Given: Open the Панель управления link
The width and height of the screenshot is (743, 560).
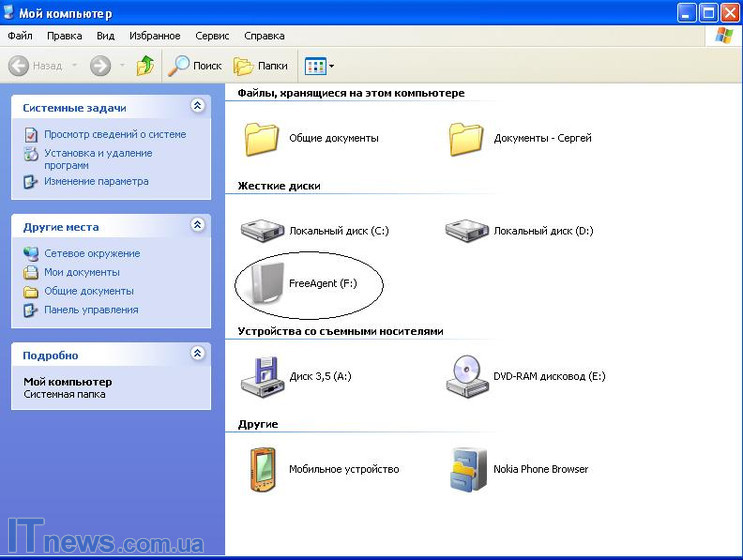Looking at the screenshot, I should [91, 310].
